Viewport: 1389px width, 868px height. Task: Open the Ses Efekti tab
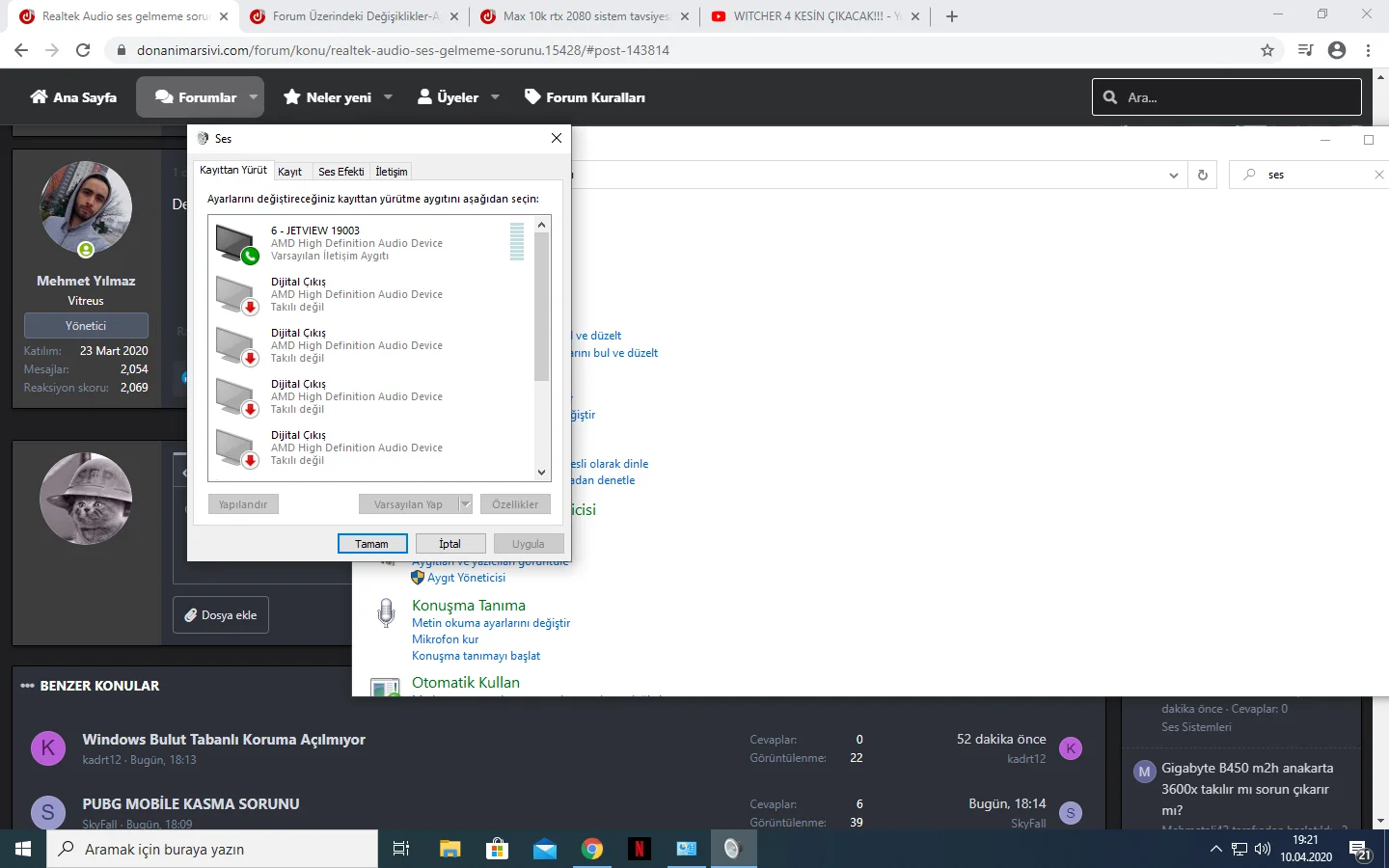(x=340, y=172)
